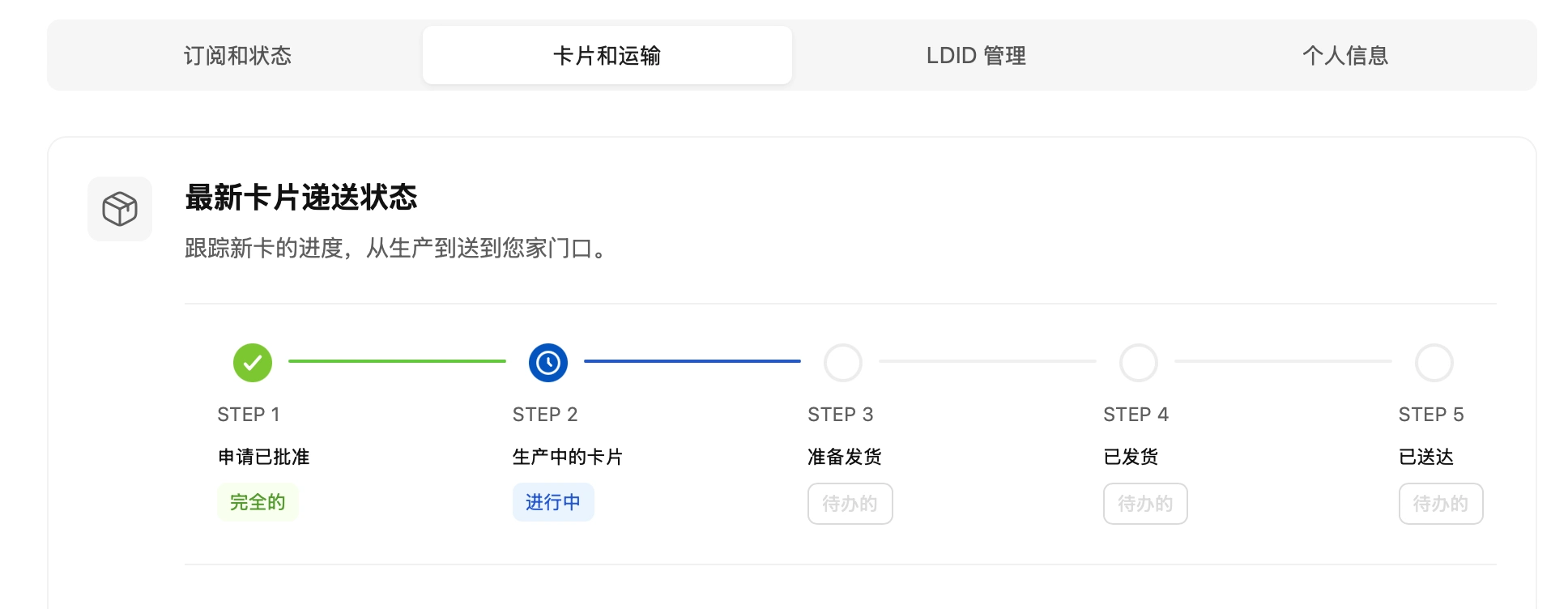Viewport: 1568px width, 609px height.
Task: Click the blue clock Step 2 icon
Action: coord(548,363)
